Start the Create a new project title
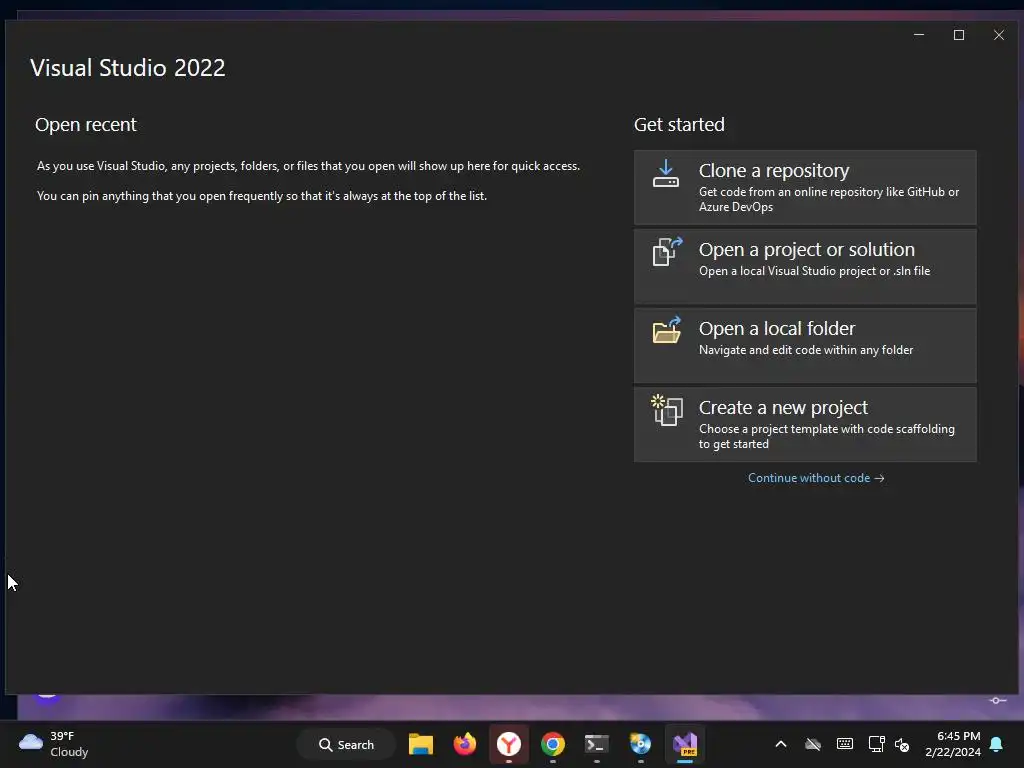Image resolution: width=1024 pixels, height=768 pixels. tap(783, 408)
